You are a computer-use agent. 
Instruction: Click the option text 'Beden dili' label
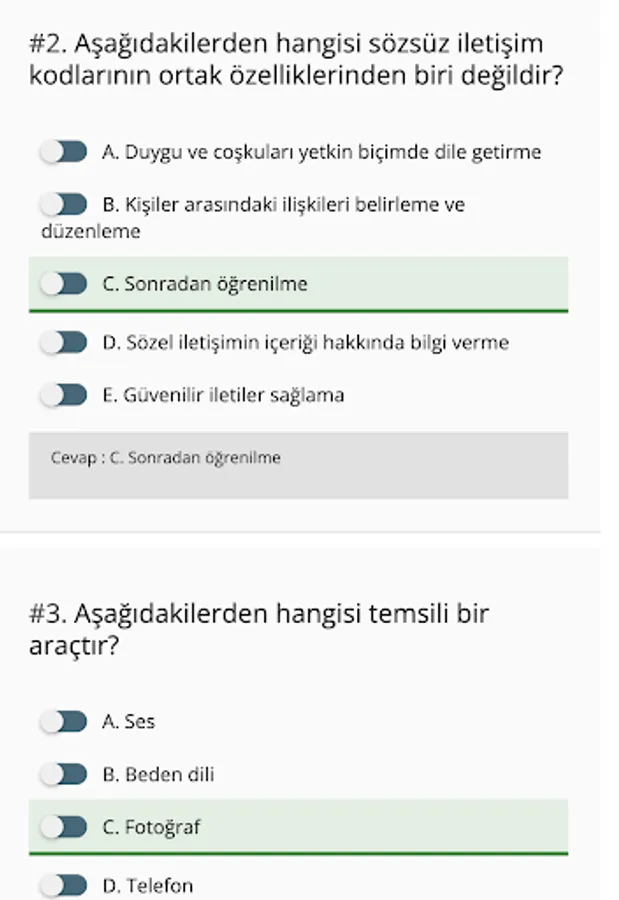pos(158,773)
